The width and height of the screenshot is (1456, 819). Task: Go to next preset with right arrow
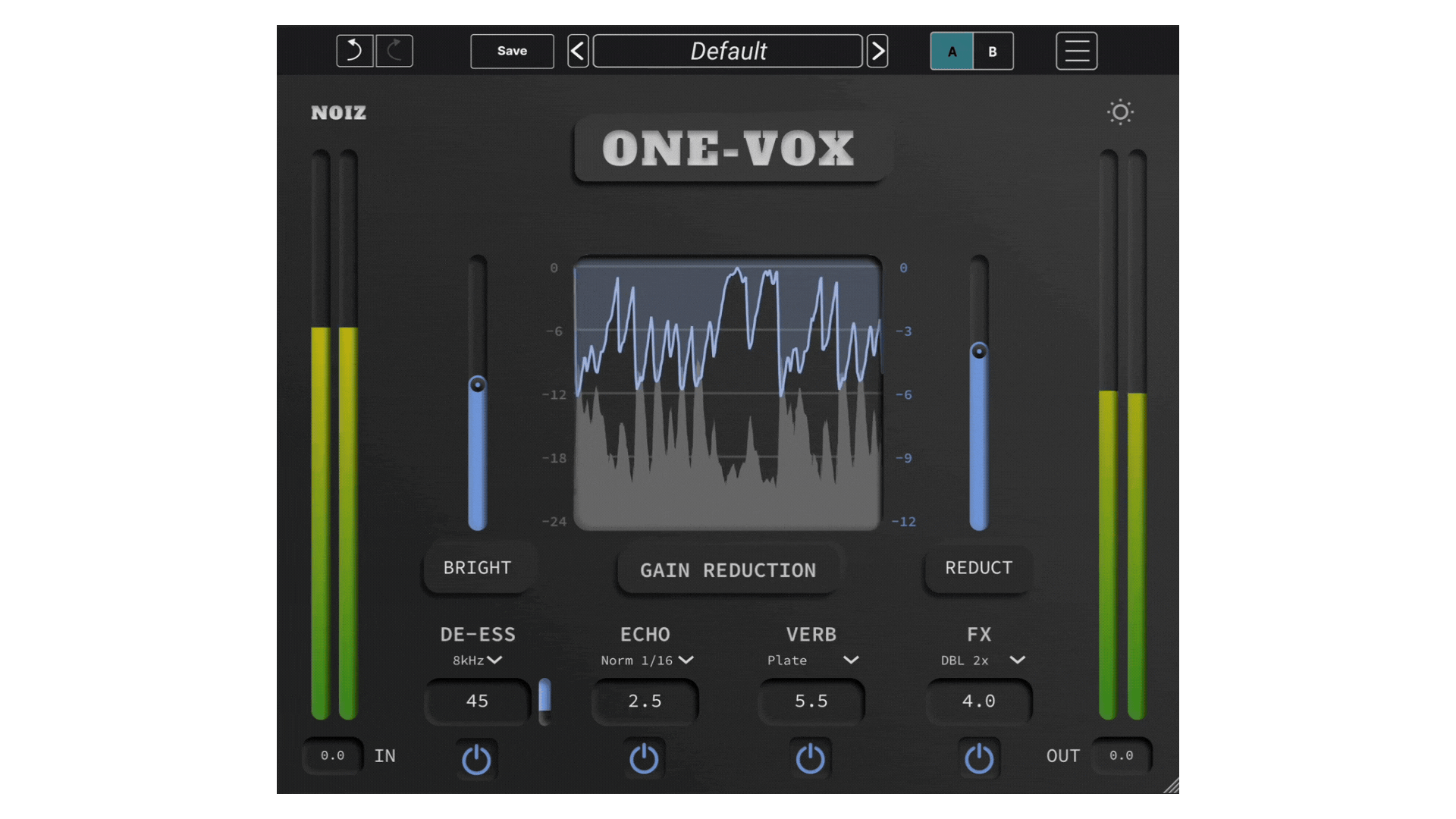(877, 51)
